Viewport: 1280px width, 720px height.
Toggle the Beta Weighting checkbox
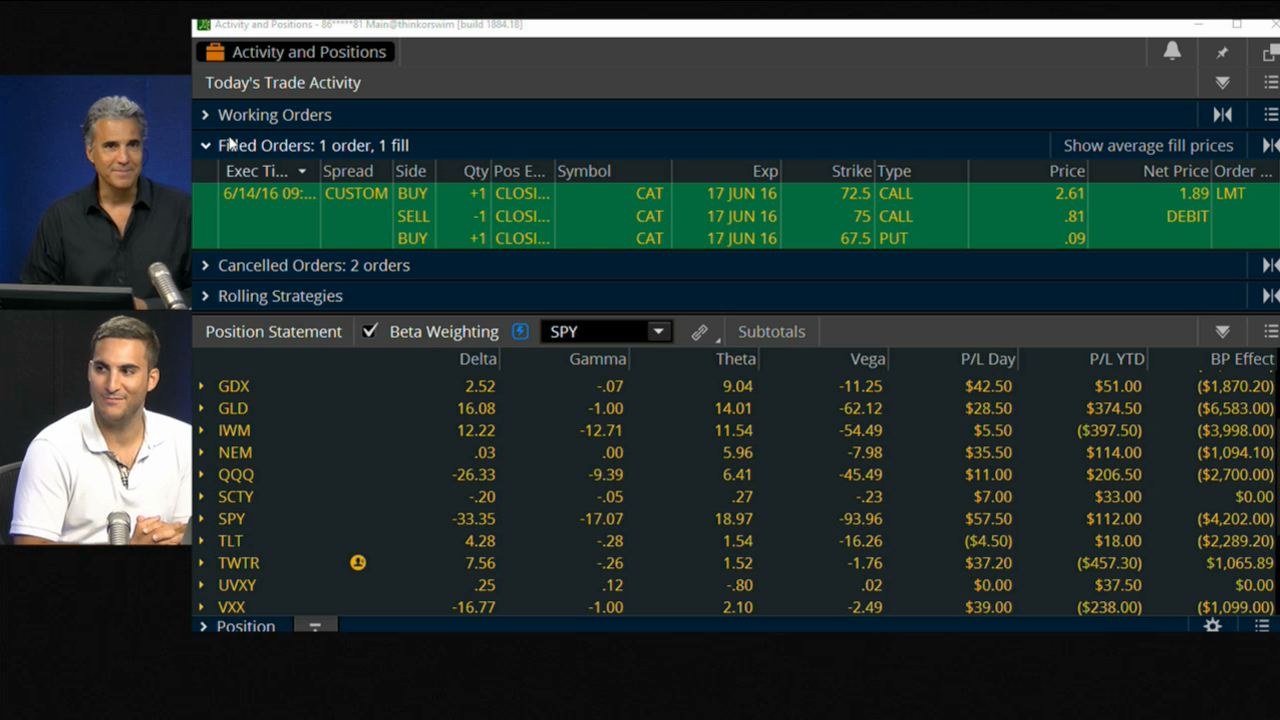click(370, 331)
